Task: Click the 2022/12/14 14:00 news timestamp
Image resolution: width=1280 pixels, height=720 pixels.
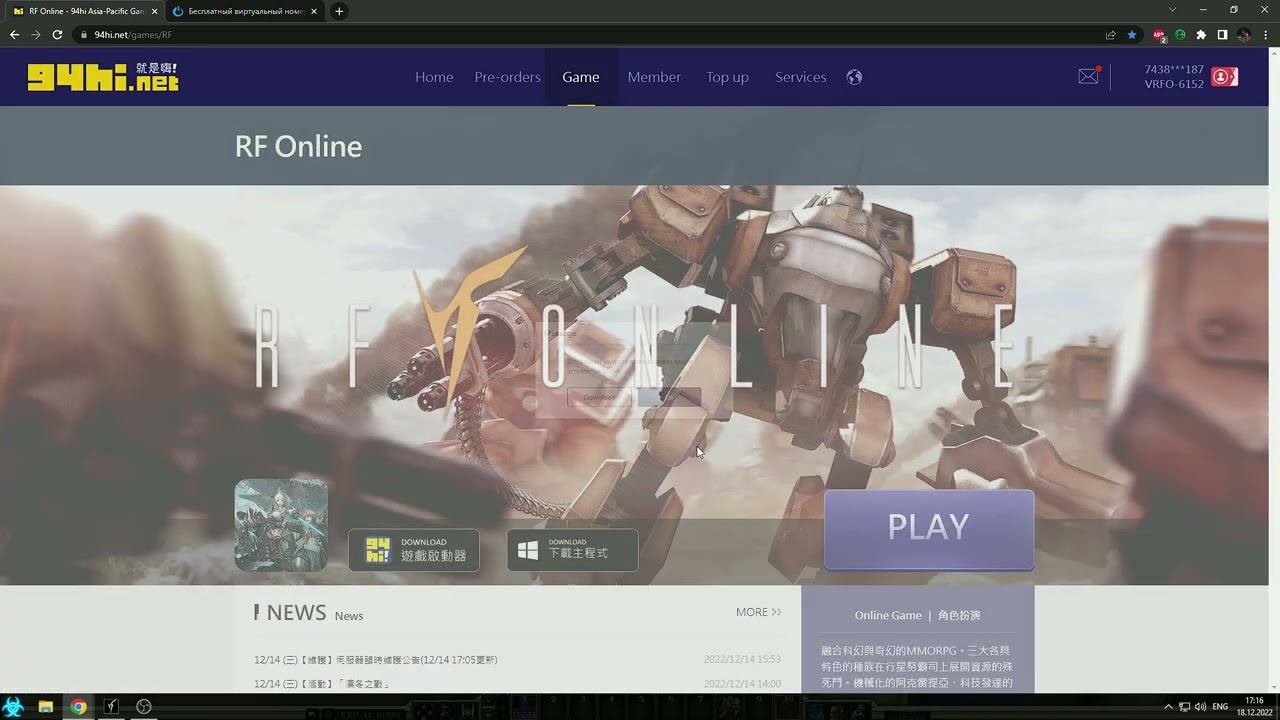Action: [x=742, y=684]
